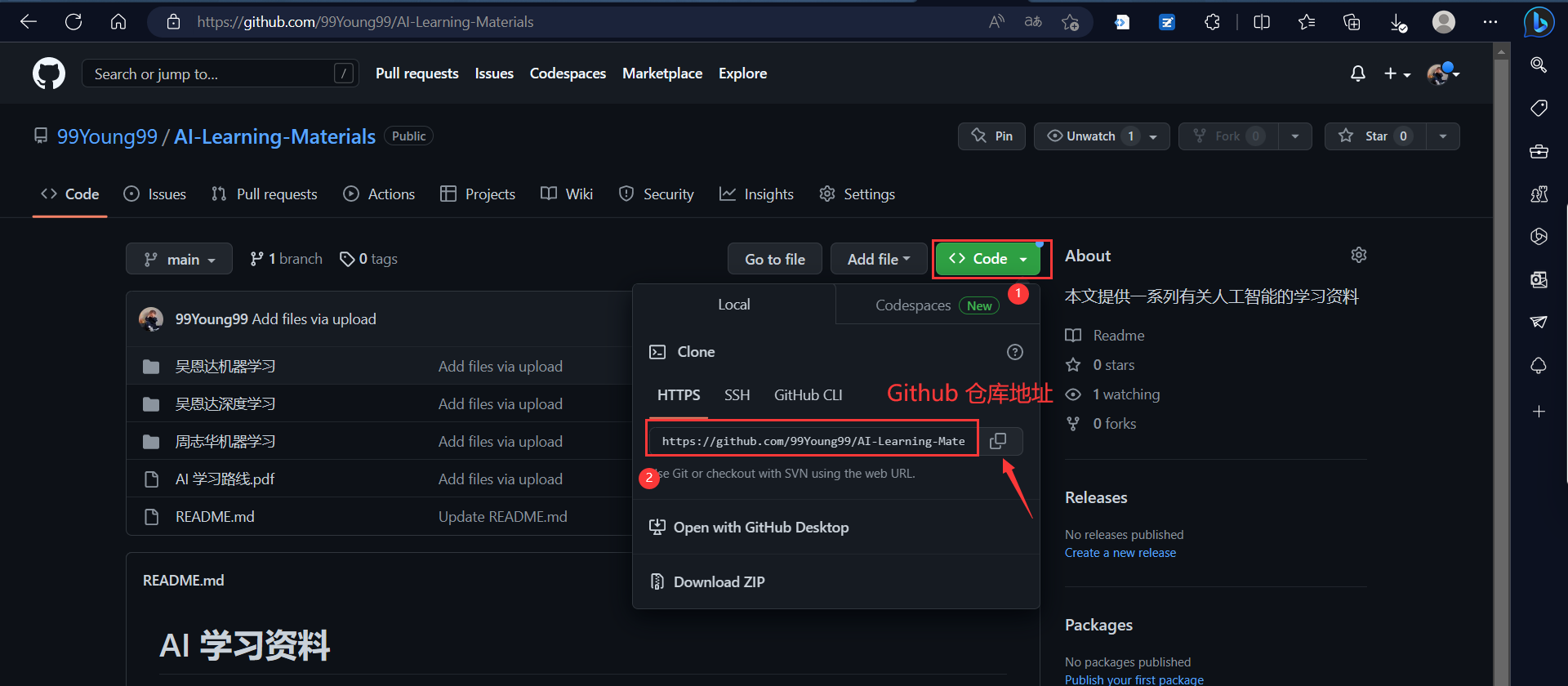Click Go to file button
This screenshot has width=1568, height=686.
[775, 259]
